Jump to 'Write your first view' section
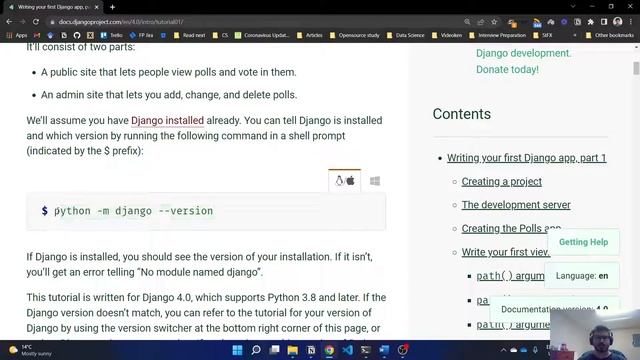This screenshot has height=360, width=640. 506,252
